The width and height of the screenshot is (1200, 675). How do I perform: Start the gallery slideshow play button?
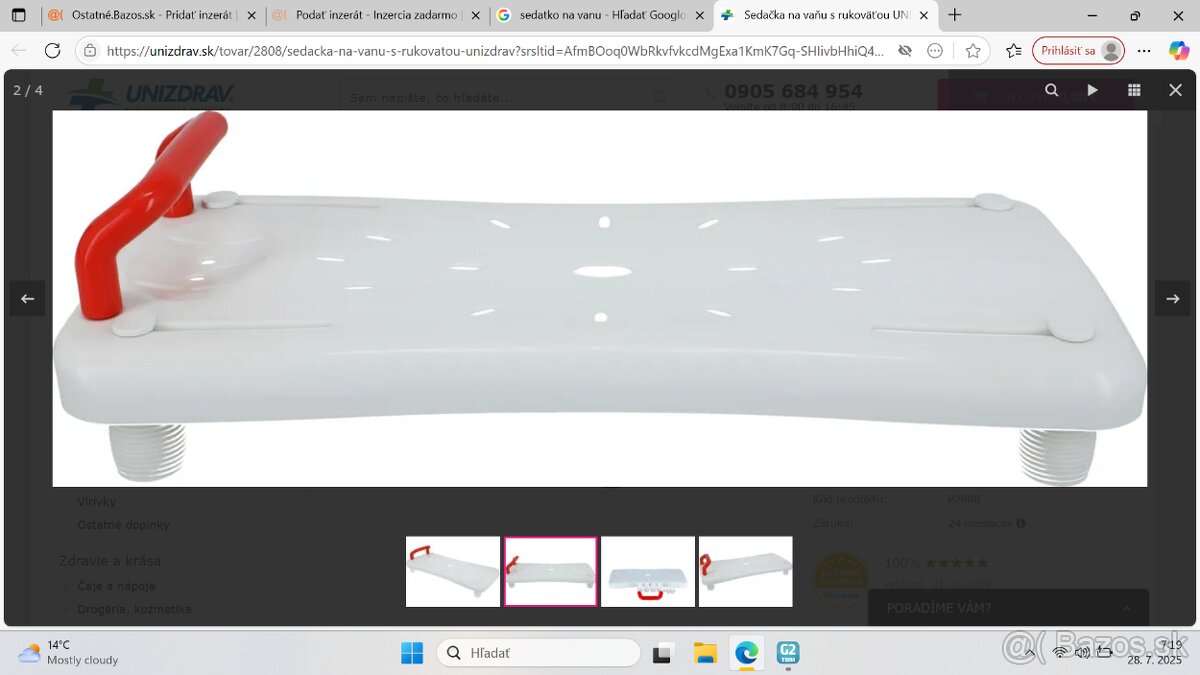(1093, 90)
